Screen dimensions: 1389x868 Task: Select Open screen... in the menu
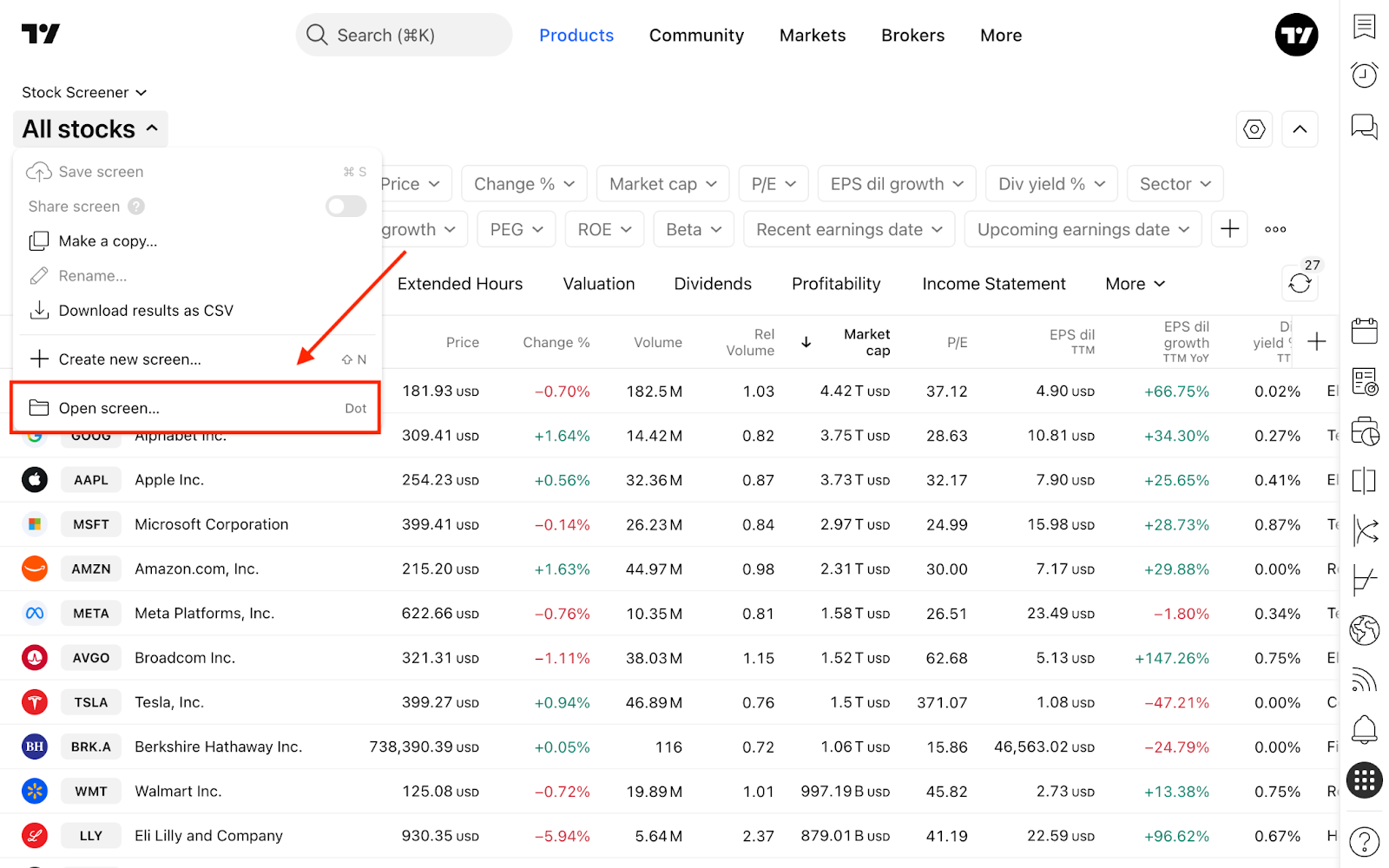click(x=195, y=408)
